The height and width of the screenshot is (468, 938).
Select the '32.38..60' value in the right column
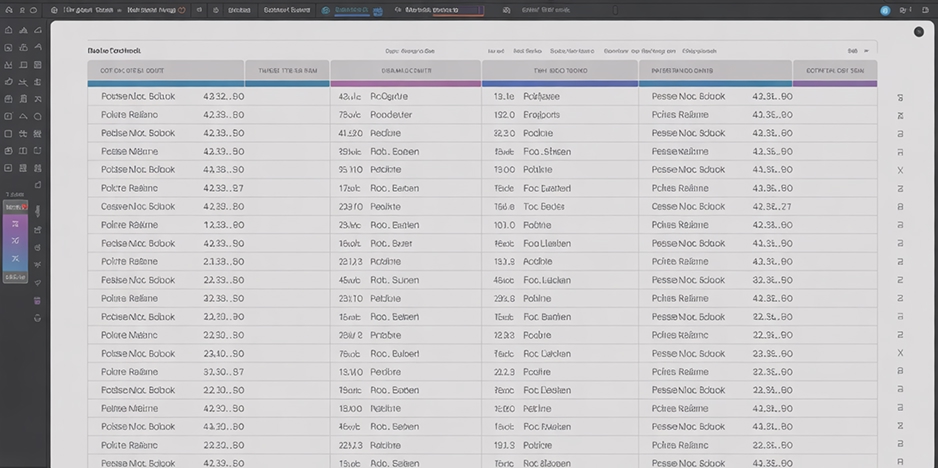coord(772,280)
